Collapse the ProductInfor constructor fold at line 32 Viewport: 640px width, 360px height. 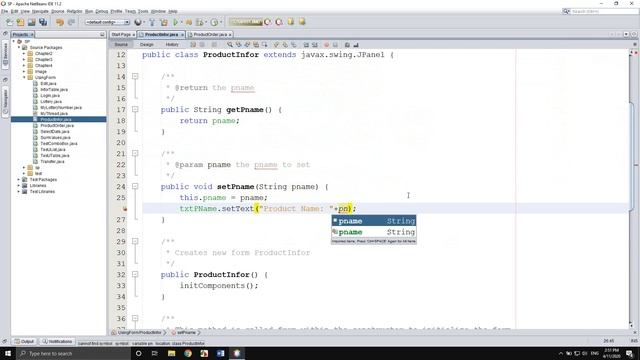coord(135,274)
